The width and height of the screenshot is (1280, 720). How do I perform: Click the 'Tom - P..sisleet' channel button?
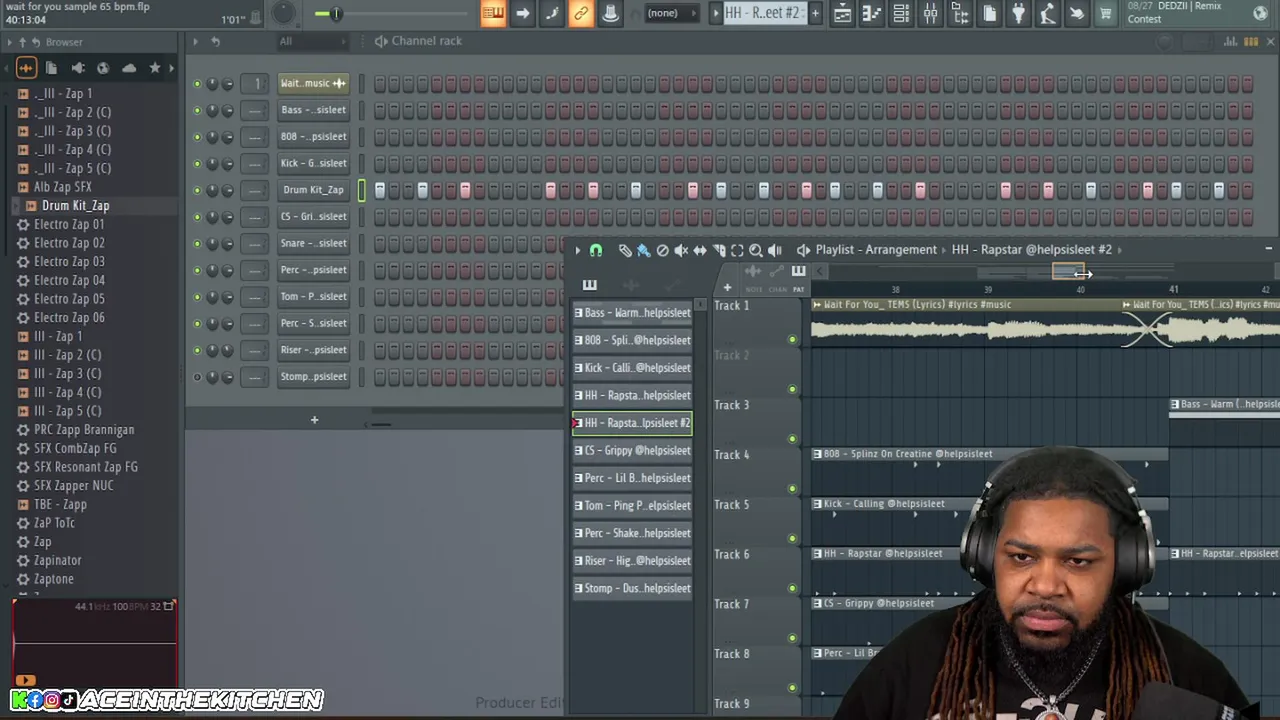pos(313,296)
